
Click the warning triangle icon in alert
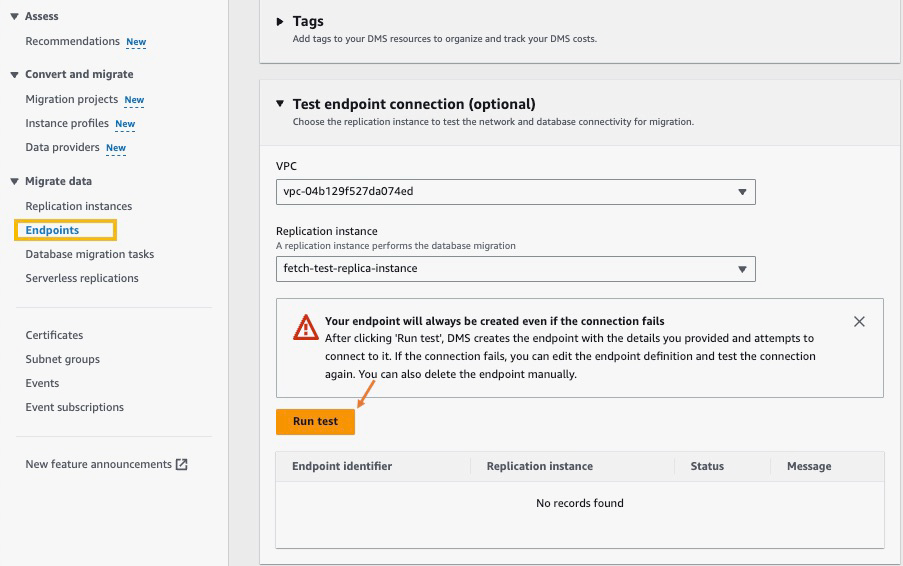306,327
